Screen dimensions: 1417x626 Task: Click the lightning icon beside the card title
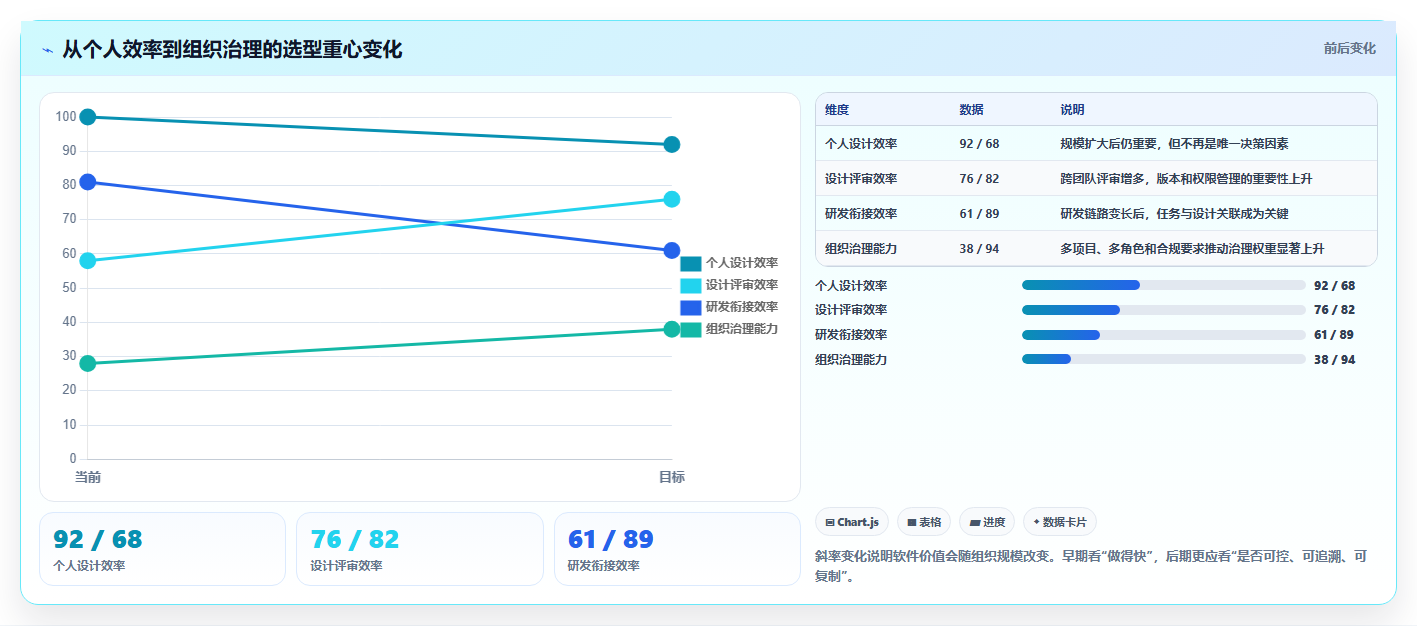click(x=47, y=50)
